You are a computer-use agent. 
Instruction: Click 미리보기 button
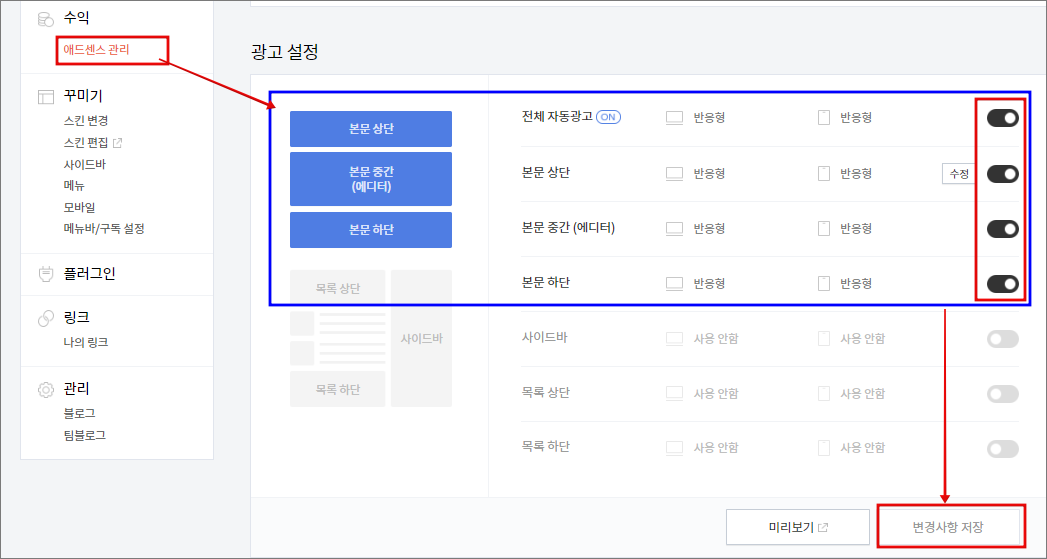click(798, 528)
